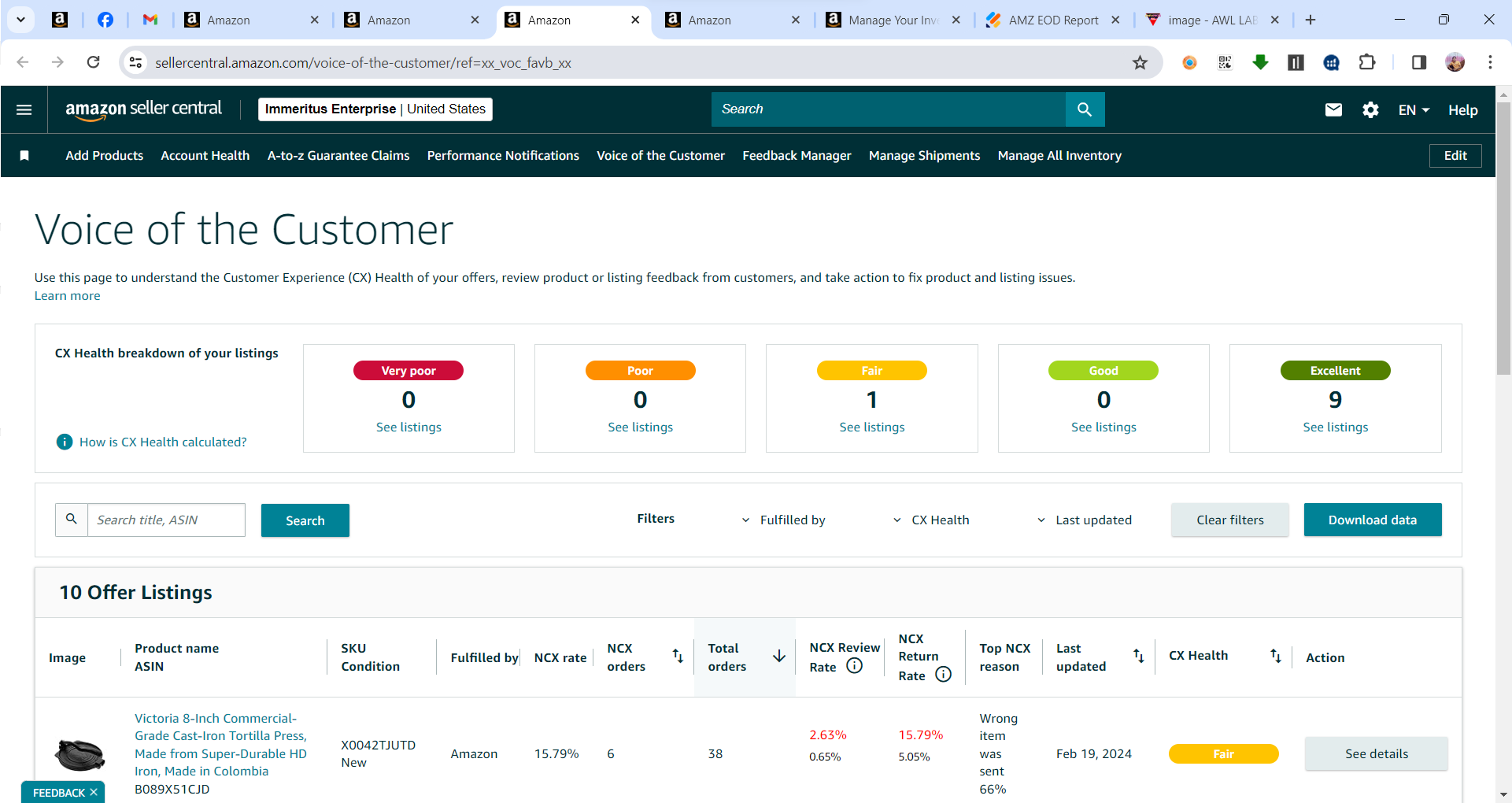Click the Search button for title/ASIN
The width and height of the screenshot is (1512, 803).
(x=305, y=520)
